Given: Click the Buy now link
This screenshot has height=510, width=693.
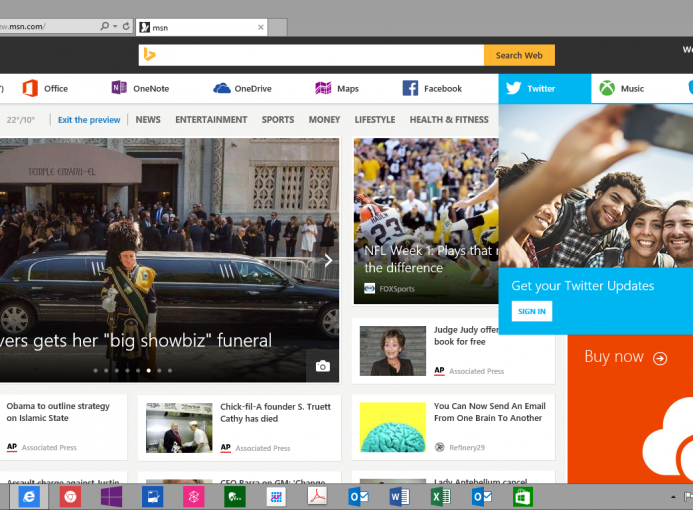Looking at the screenshot, I should pos(614,357).
